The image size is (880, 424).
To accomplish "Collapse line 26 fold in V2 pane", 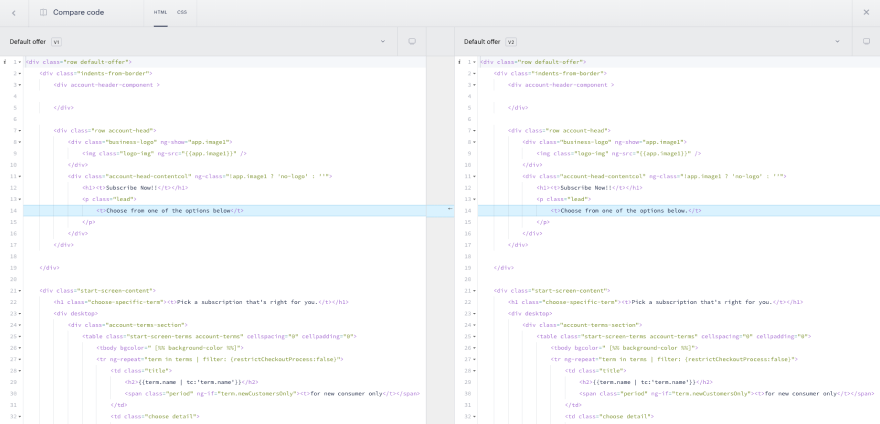I will (475, 348).
